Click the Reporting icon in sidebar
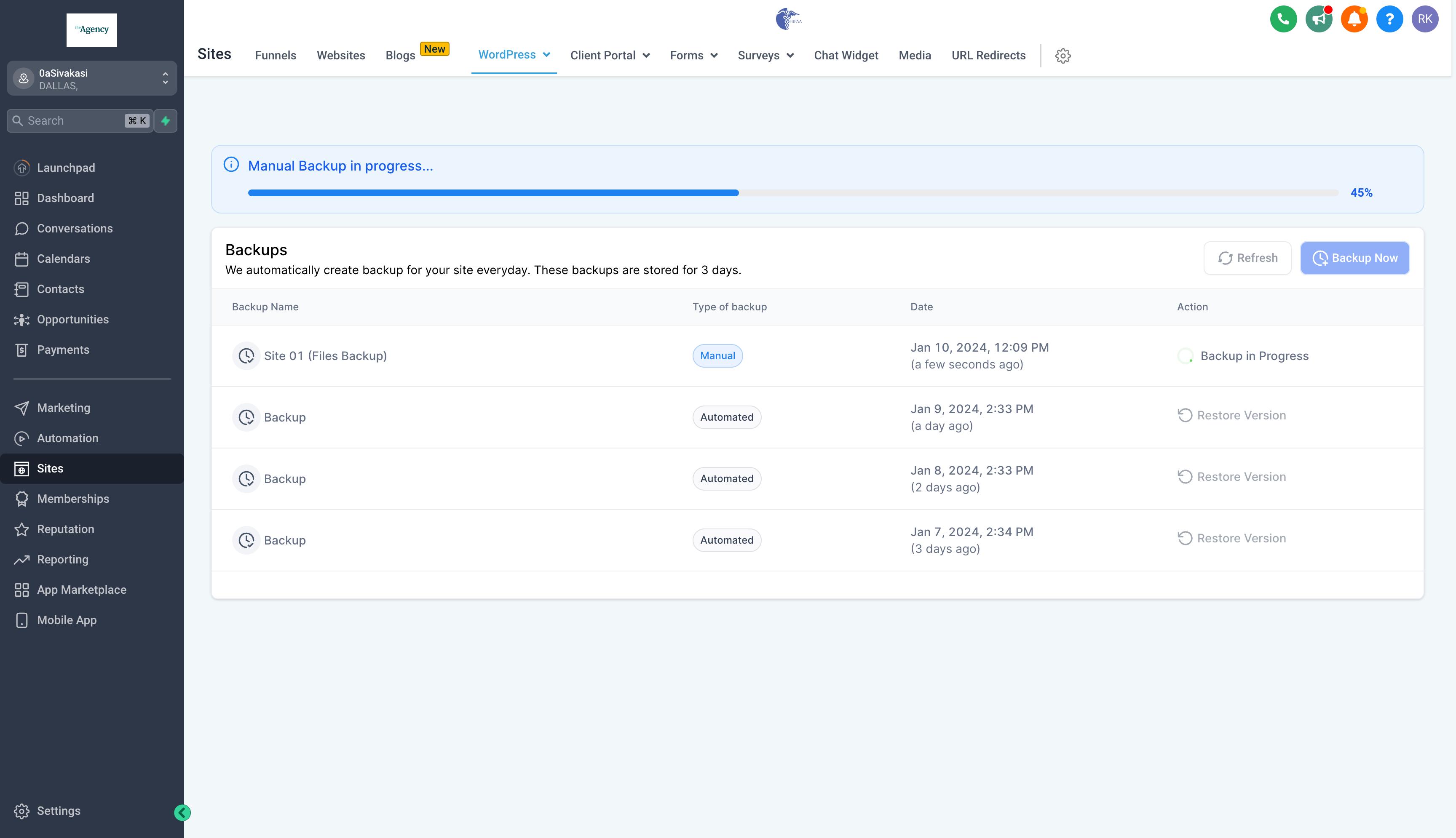Viewport: 1456px width, 838px height. [x=22, y=558]
